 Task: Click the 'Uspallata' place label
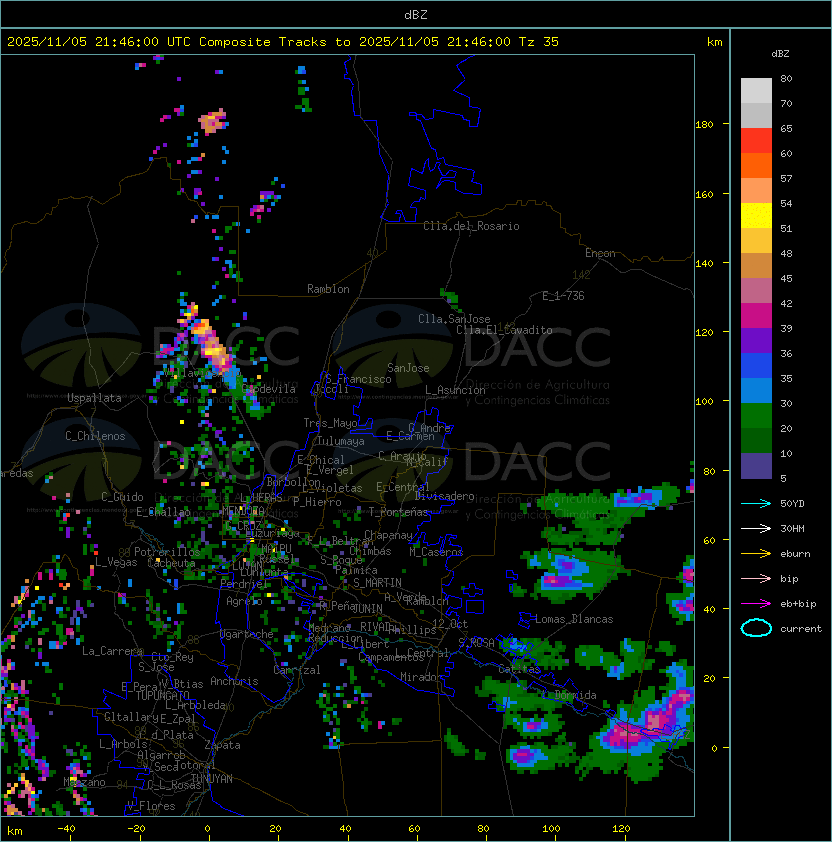tap(94, 398)
